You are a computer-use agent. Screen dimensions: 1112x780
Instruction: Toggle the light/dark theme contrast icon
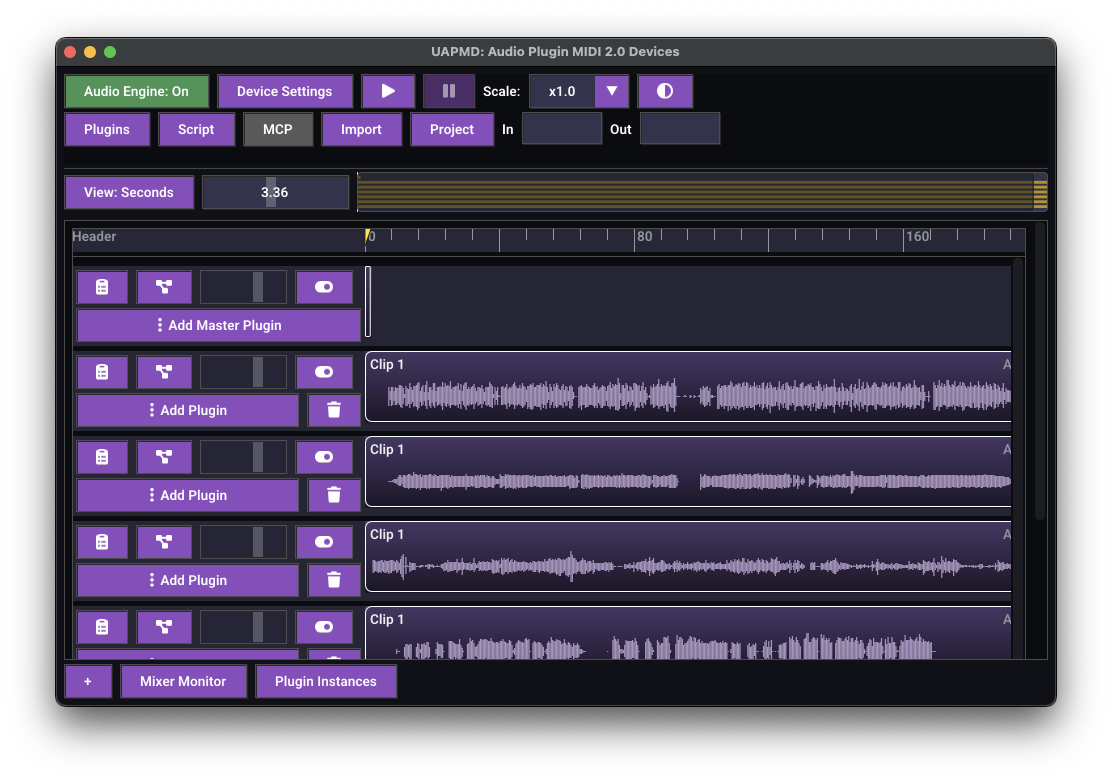point(665,91)
